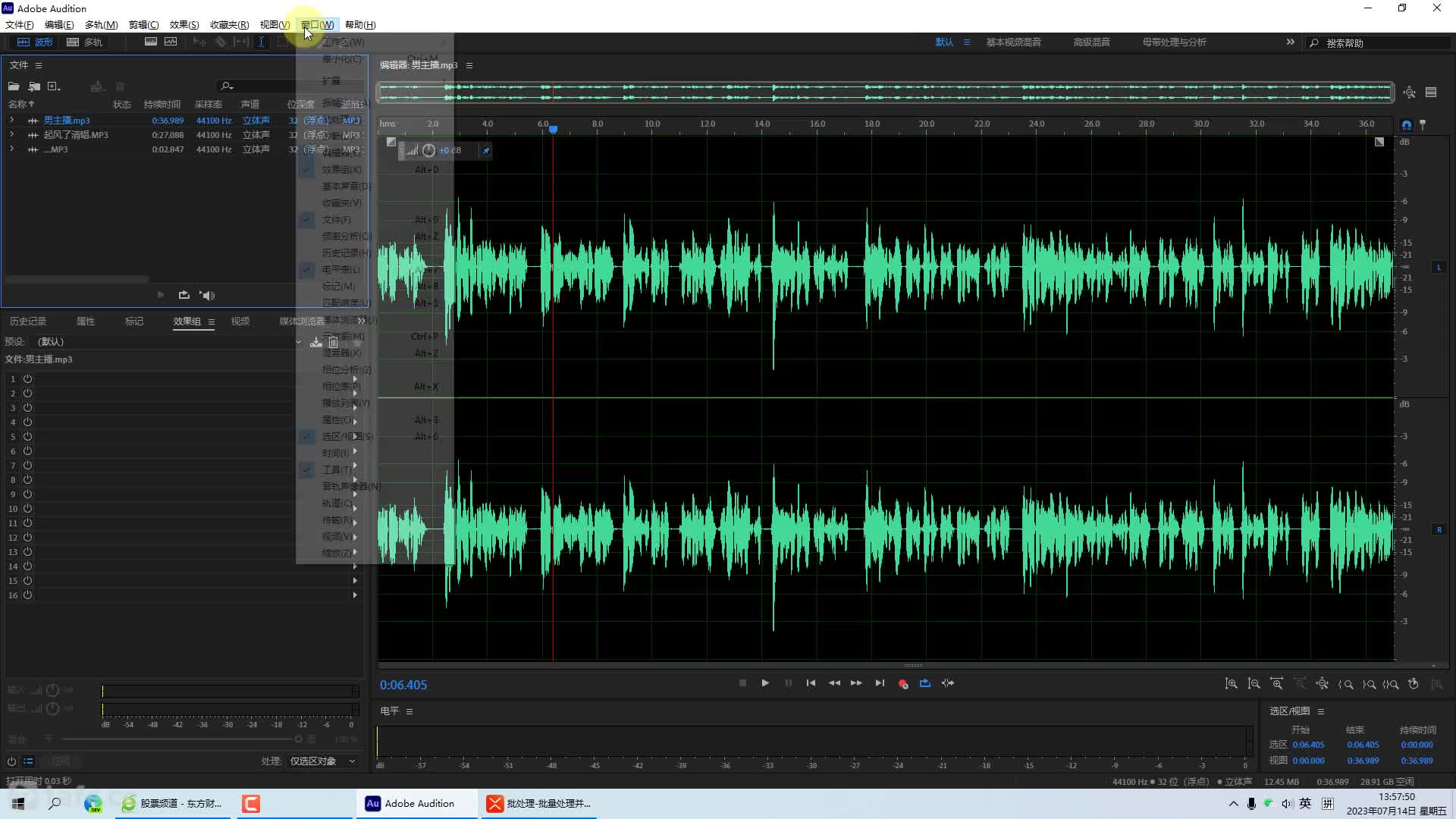Play the audio in the editor
1456x819 pixels.
[x=765, y=683]
